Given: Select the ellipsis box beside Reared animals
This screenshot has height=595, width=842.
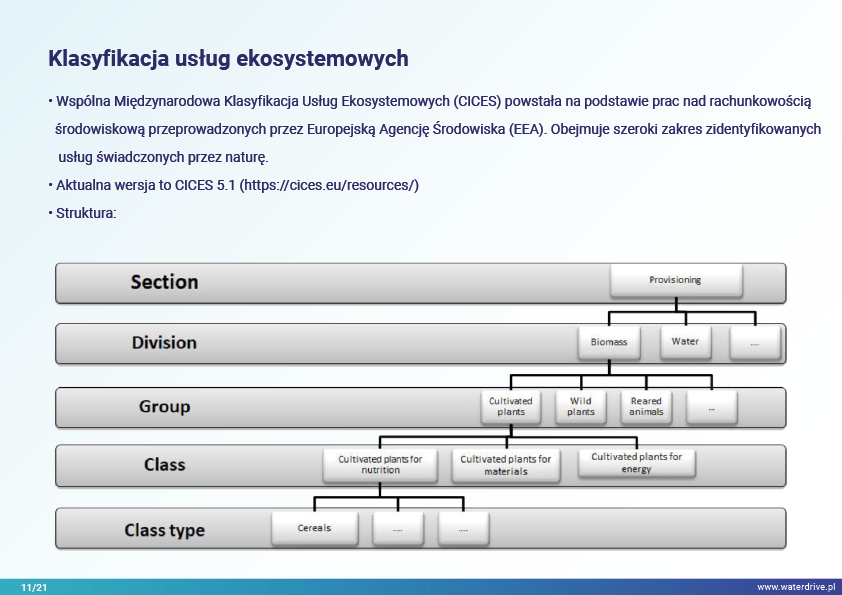Looking at the screenshot, I should pos(711,407).
